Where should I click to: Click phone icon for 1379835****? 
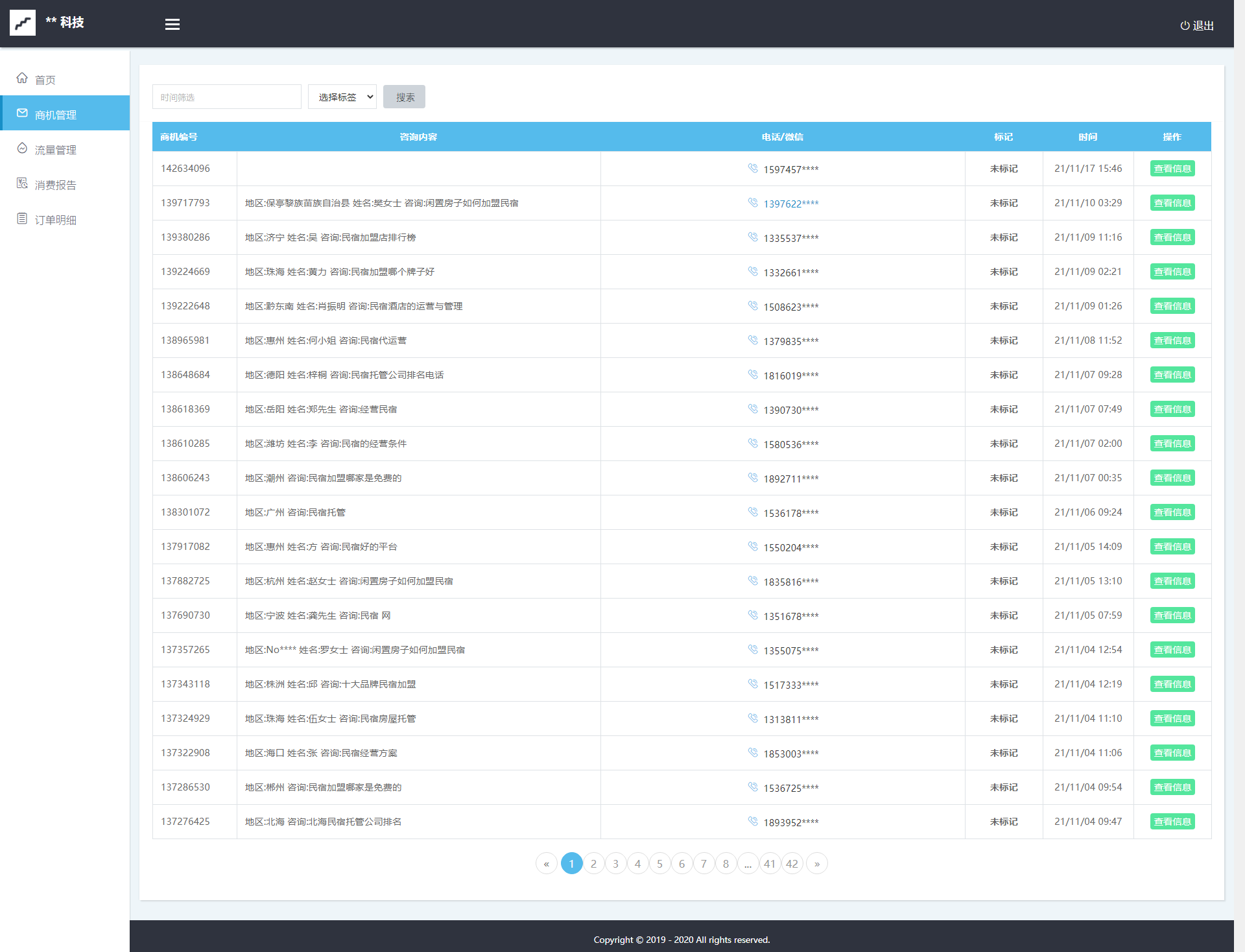[753, 340]
